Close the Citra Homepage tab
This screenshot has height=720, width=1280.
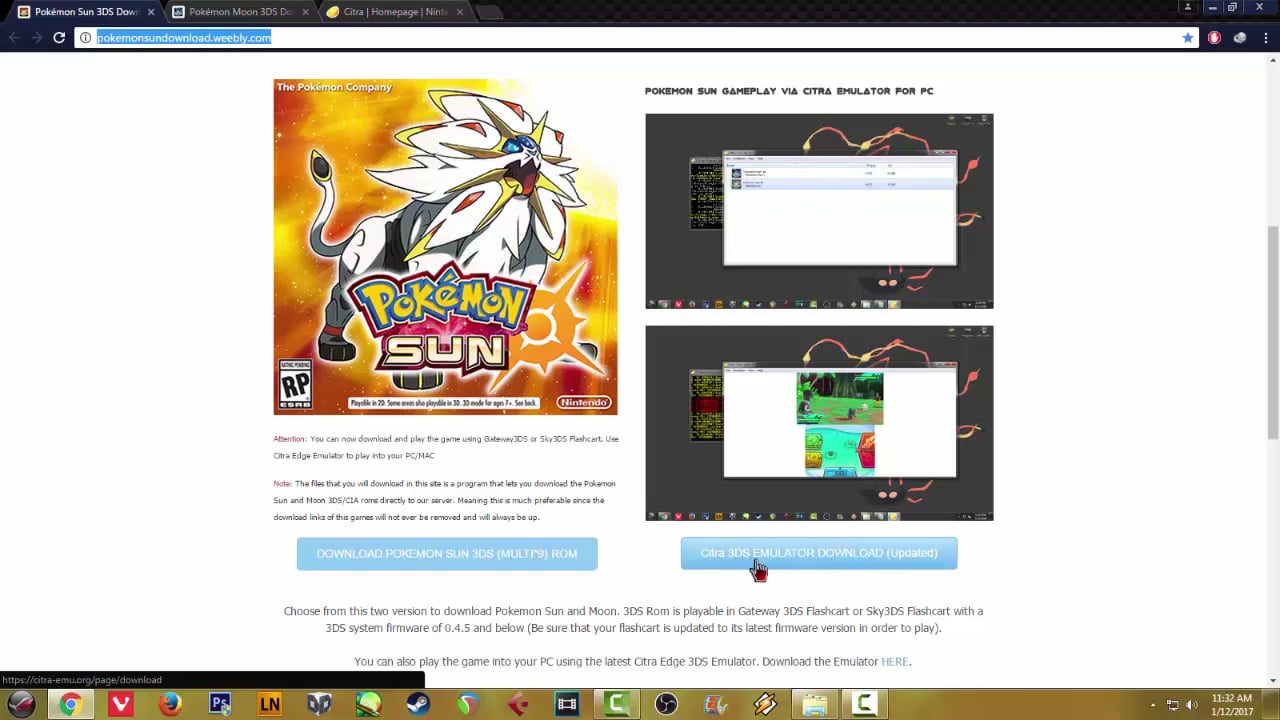pyautogui.click(x=461, y=12)
